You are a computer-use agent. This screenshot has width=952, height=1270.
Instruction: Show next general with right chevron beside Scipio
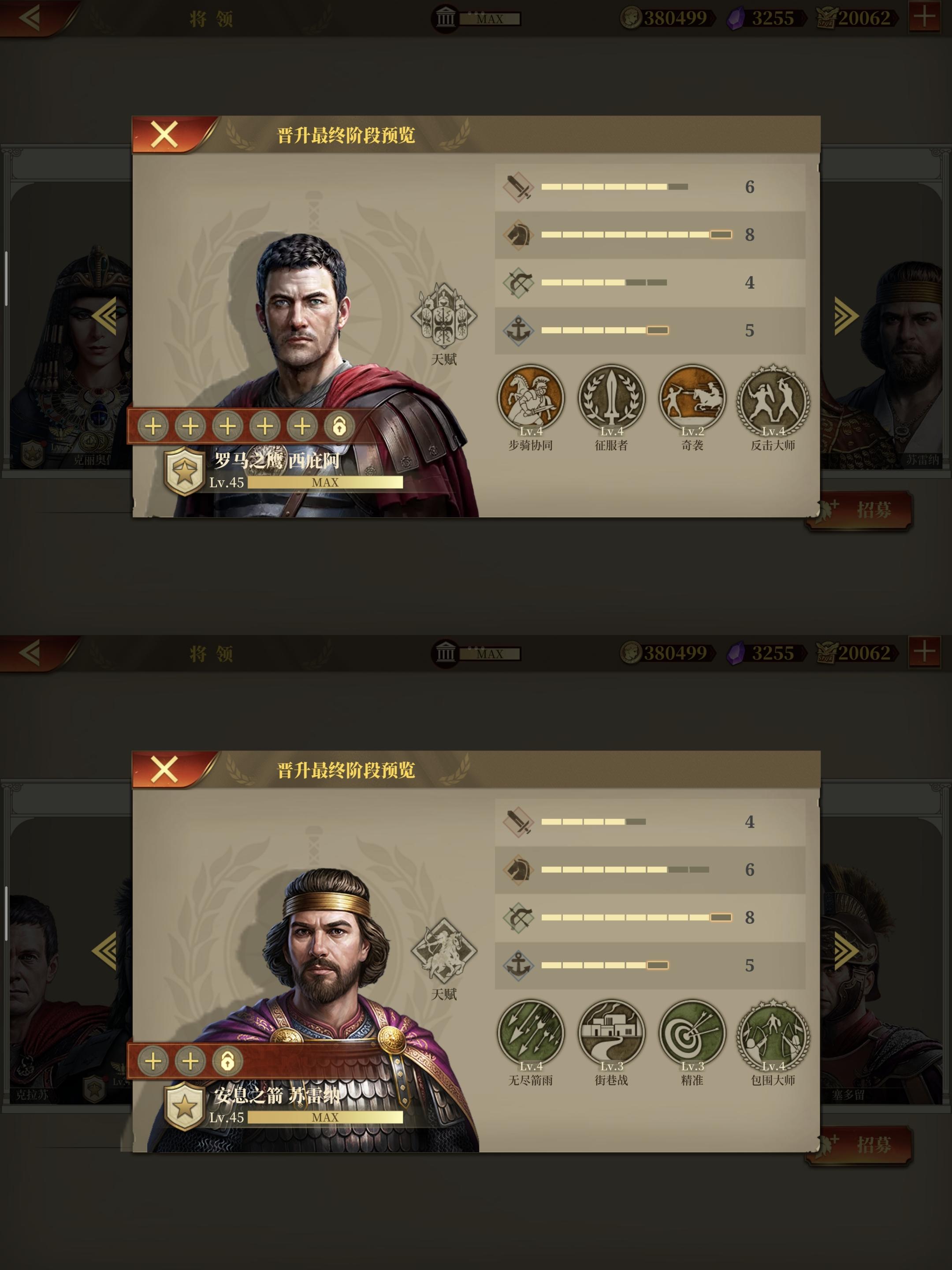pos(846,315)
